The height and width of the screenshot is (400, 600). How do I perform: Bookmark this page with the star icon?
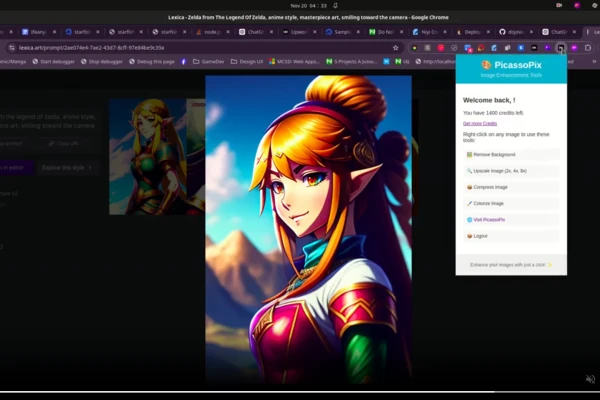(396, 48)
